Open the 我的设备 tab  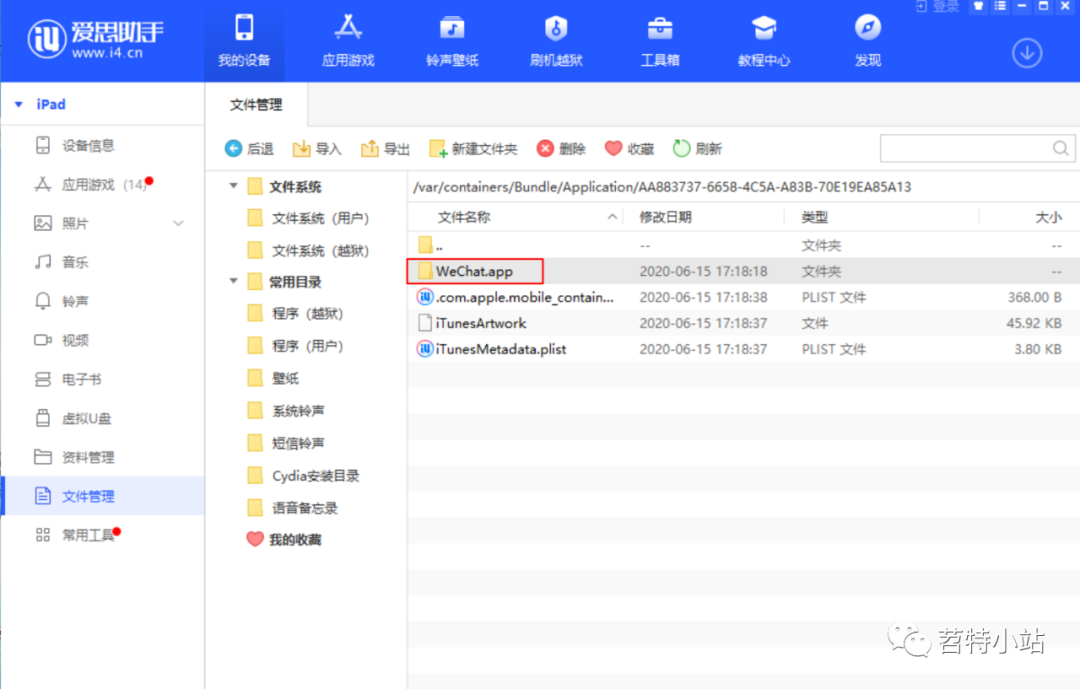[245, 41]
